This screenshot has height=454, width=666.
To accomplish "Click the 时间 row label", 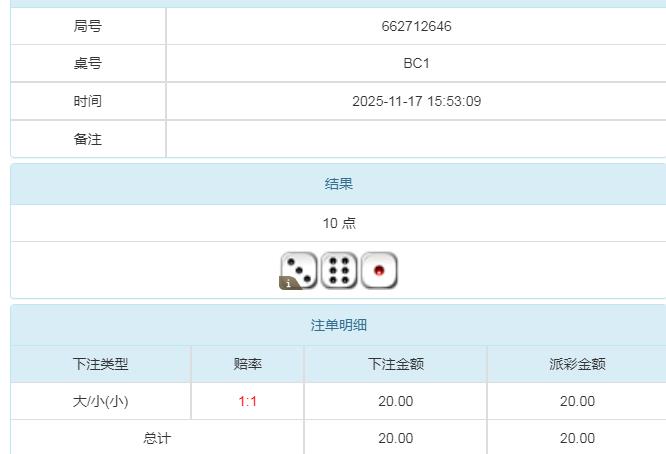I will coord(87,102).
